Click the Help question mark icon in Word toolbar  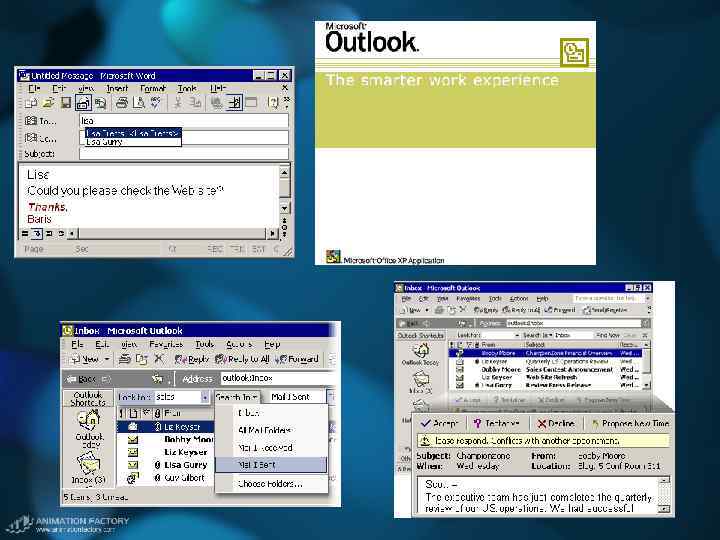[273, 103]
